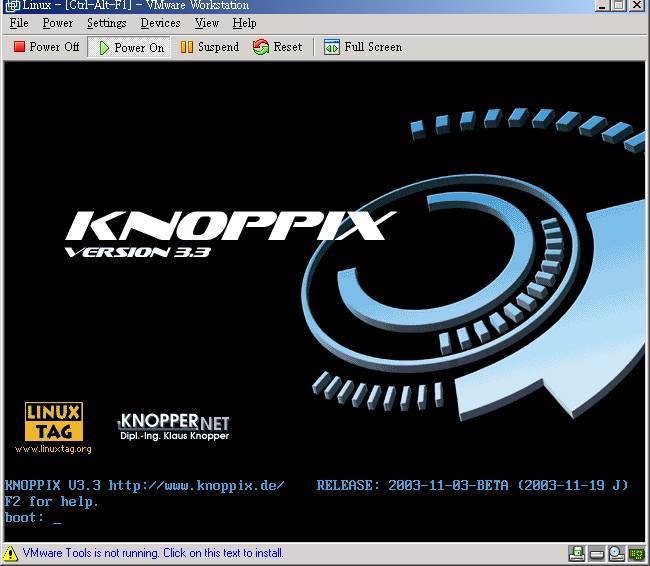Viewport: 650px width, 566px height.
Task: Click the network adapter status icon
Action: click(x=636, y=554)
